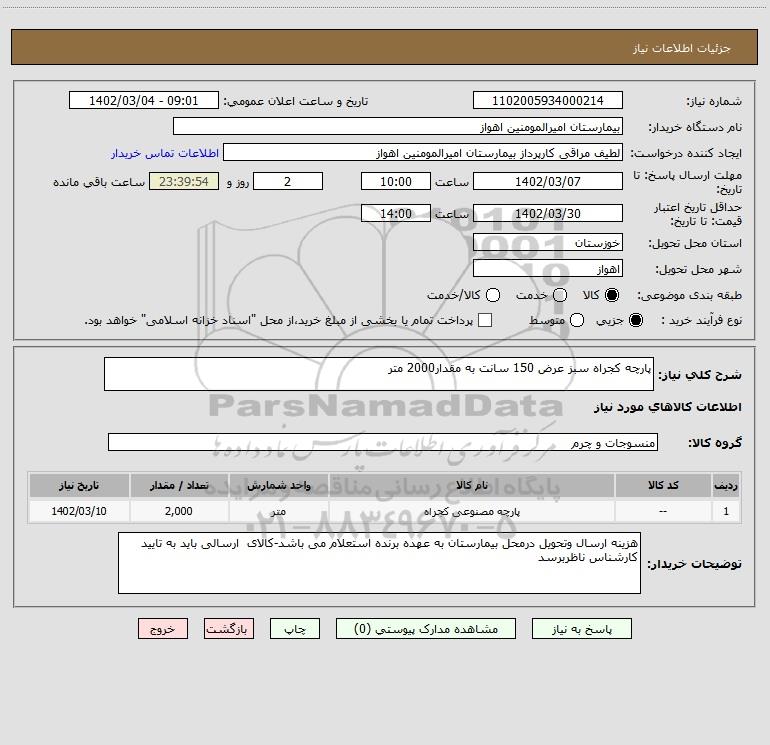The width and height of the screenshot is (770, 745).
Task: Click the نام کالا column header
Action: pyautogui.click(x=472, y=485)
